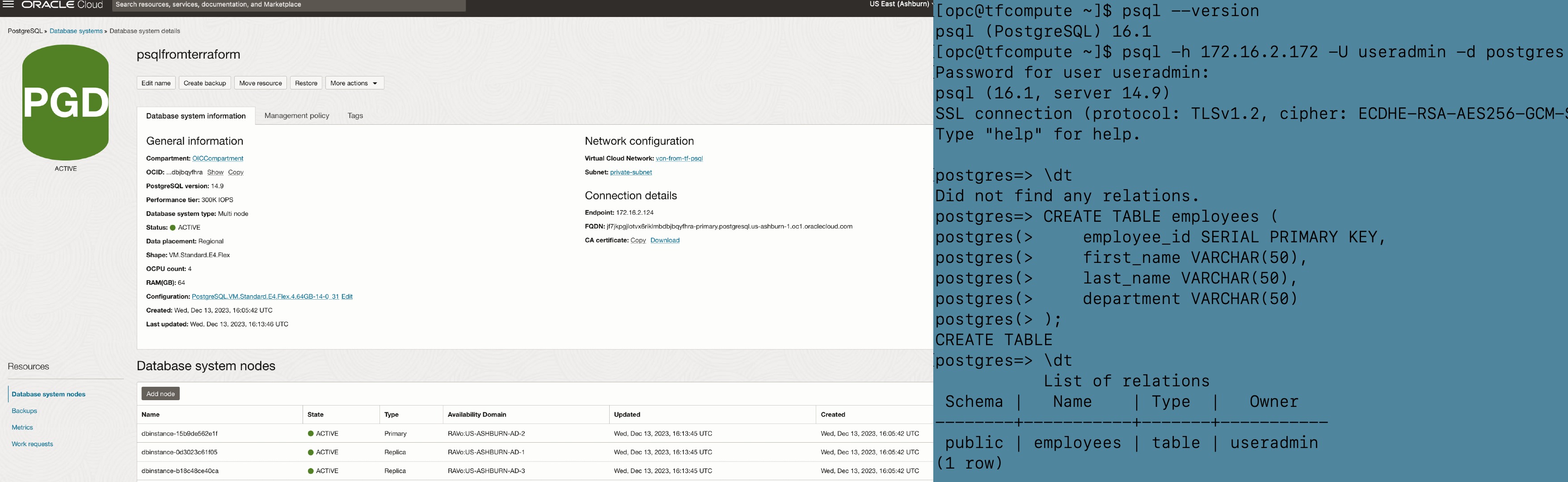The width and height of the screenshot is (1568, 482).
Task: Click the Add node button
Action: (x=160, y=393)
